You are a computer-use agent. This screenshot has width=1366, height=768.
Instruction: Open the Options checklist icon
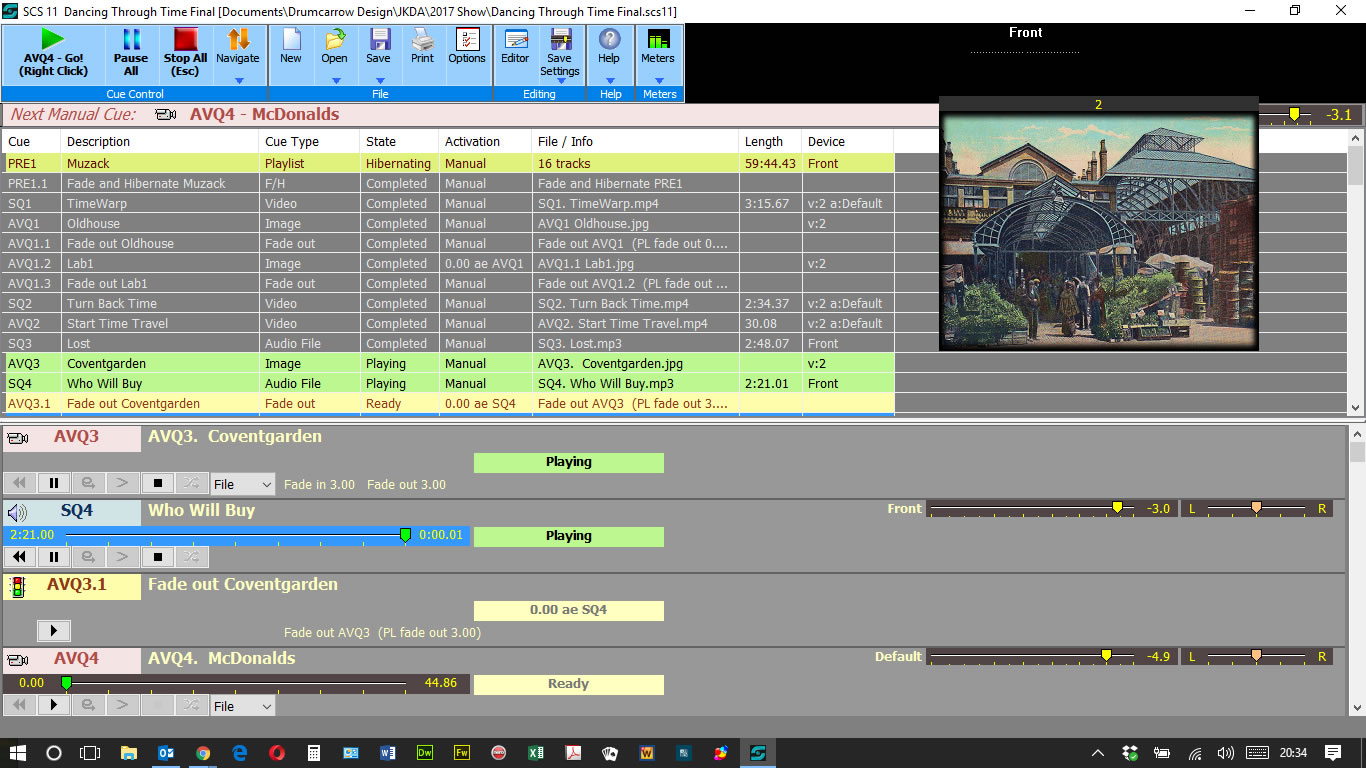coord(467,46)
